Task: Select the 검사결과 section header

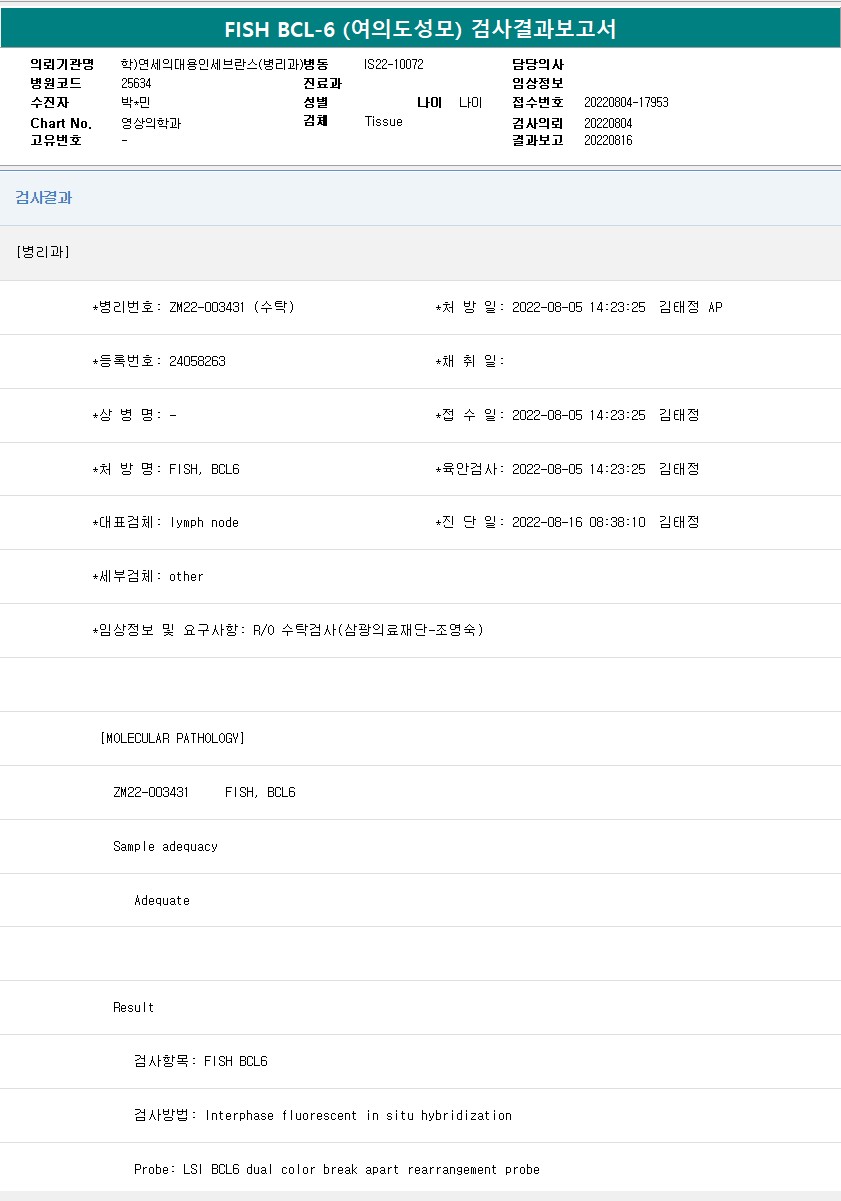Action: [43, 198]
